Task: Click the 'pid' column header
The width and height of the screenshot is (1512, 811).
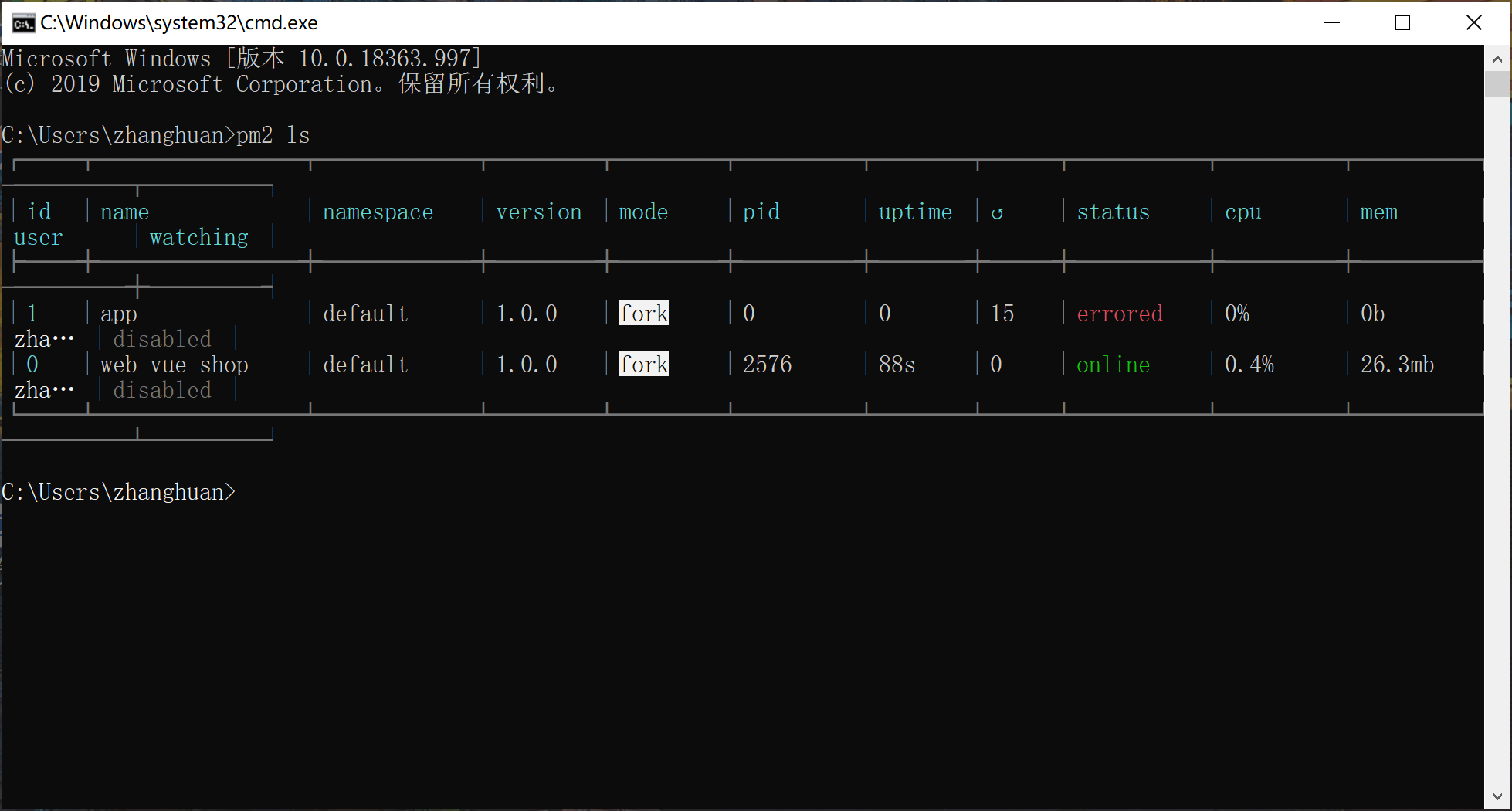Action: 761,212
